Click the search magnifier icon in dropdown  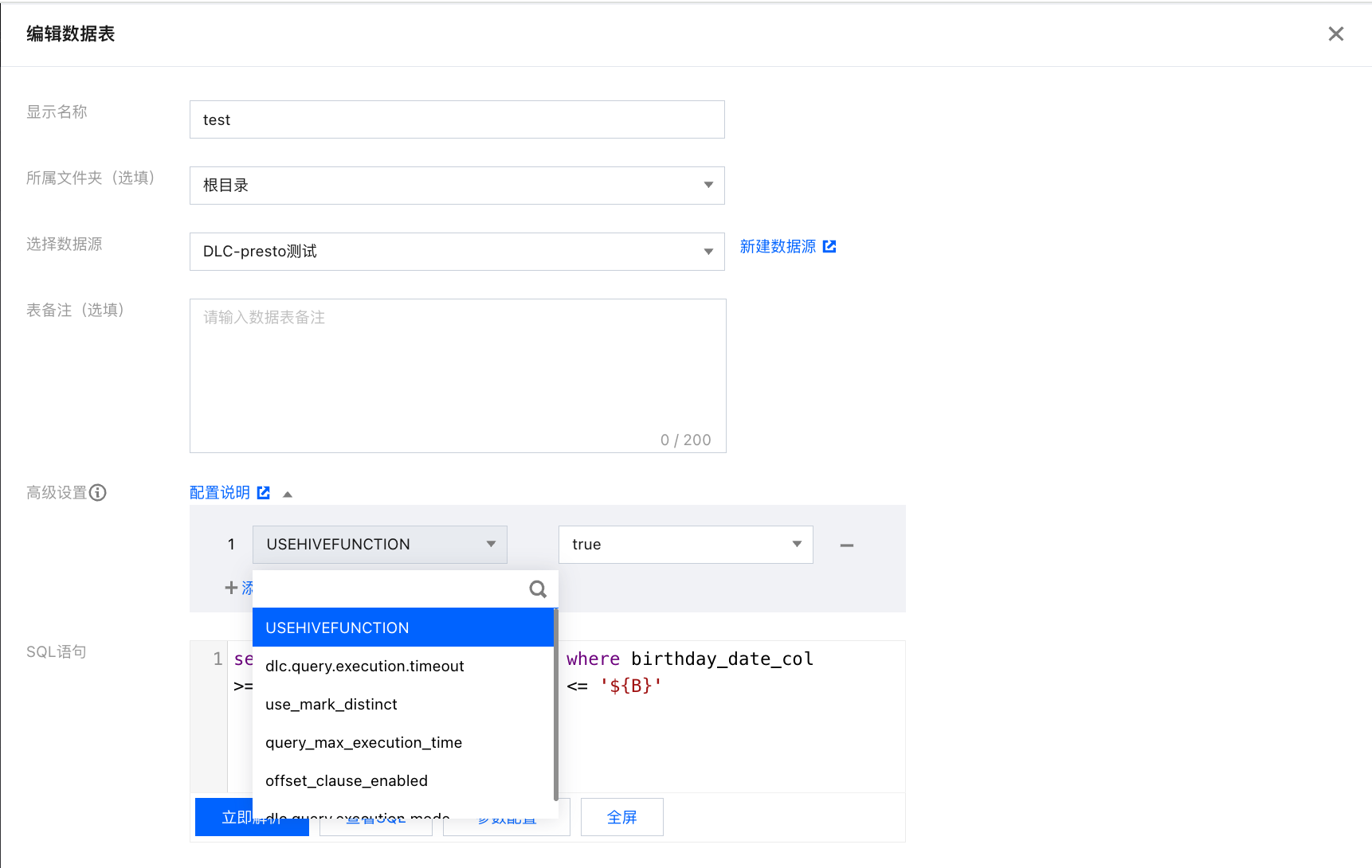point(538,589)
